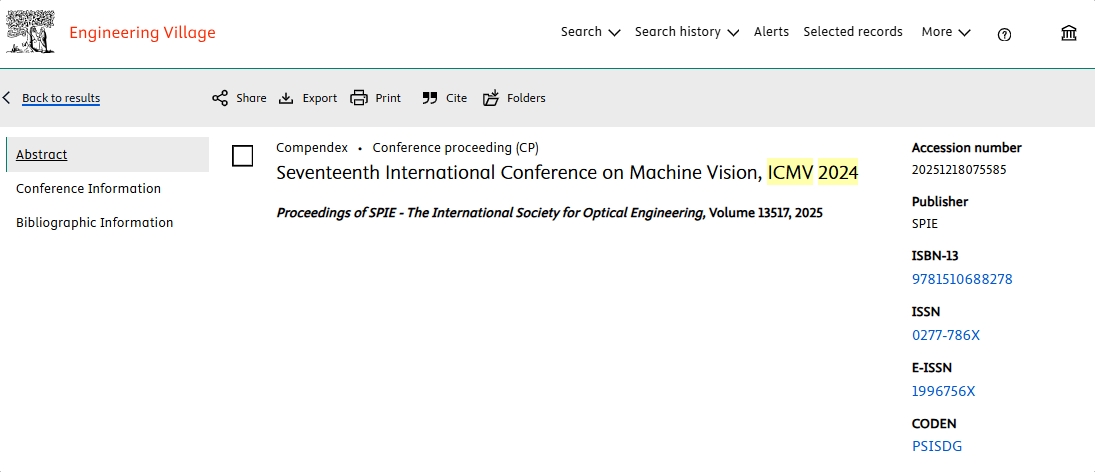
Task: Click the Share label
Action: (x=251, y=98)
